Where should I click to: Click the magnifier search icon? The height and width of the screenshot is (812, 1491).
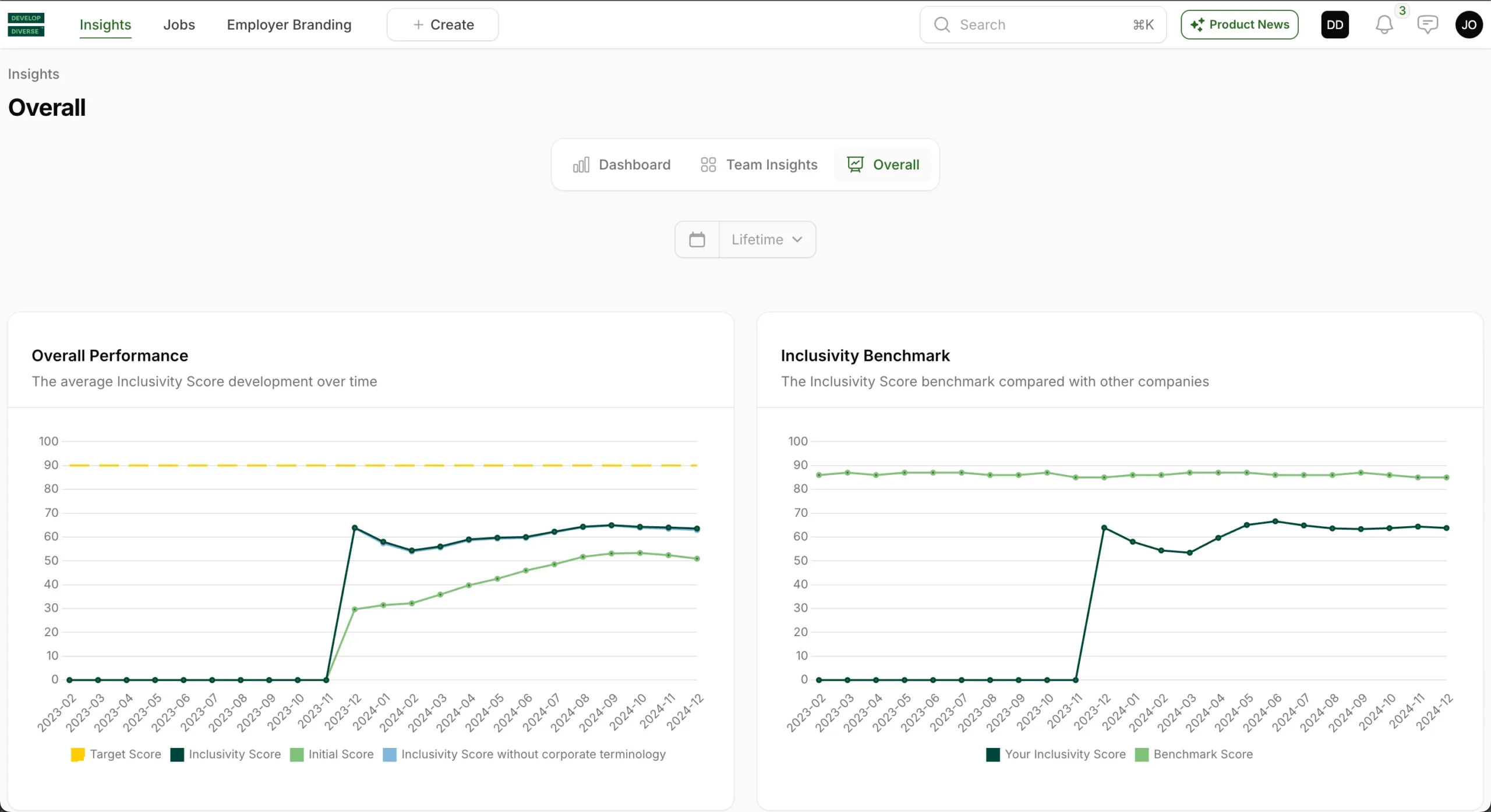click(942, 24)
